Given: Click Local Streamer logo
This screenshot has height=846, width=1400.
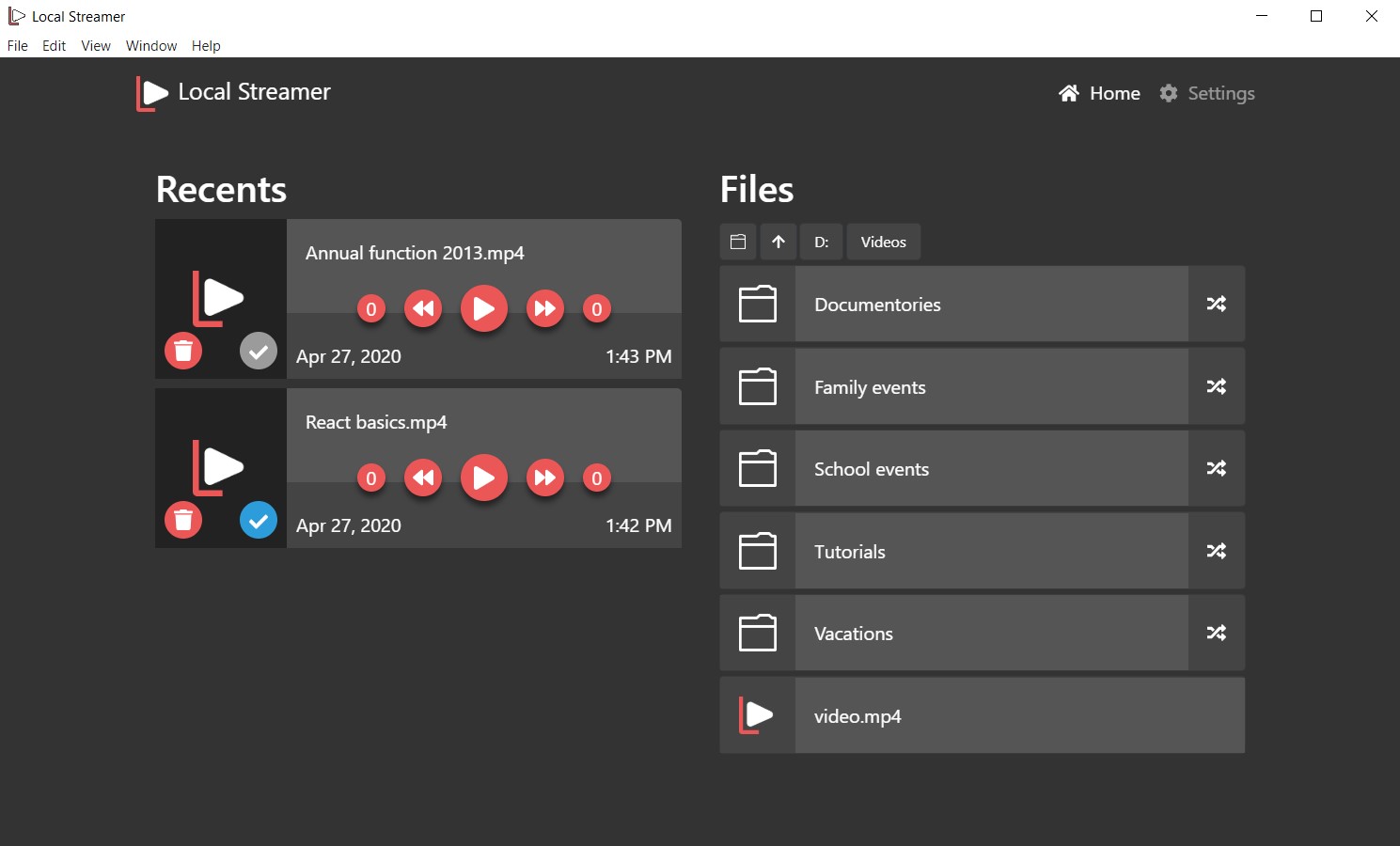Looking at the screenshot, I should coord(233,93).
